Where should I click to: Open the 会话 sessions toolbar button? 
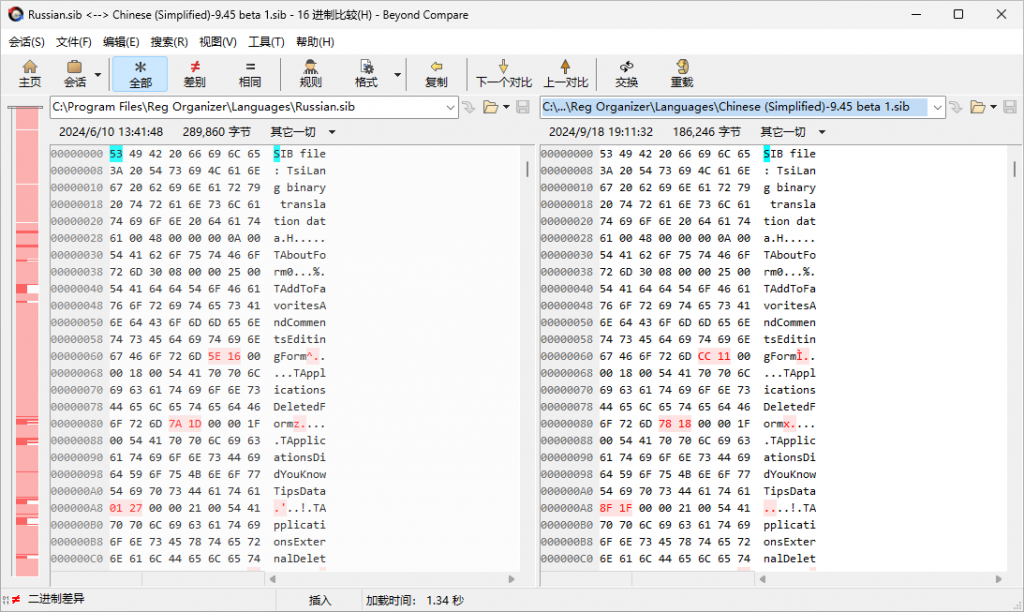(x=74, y=74)
